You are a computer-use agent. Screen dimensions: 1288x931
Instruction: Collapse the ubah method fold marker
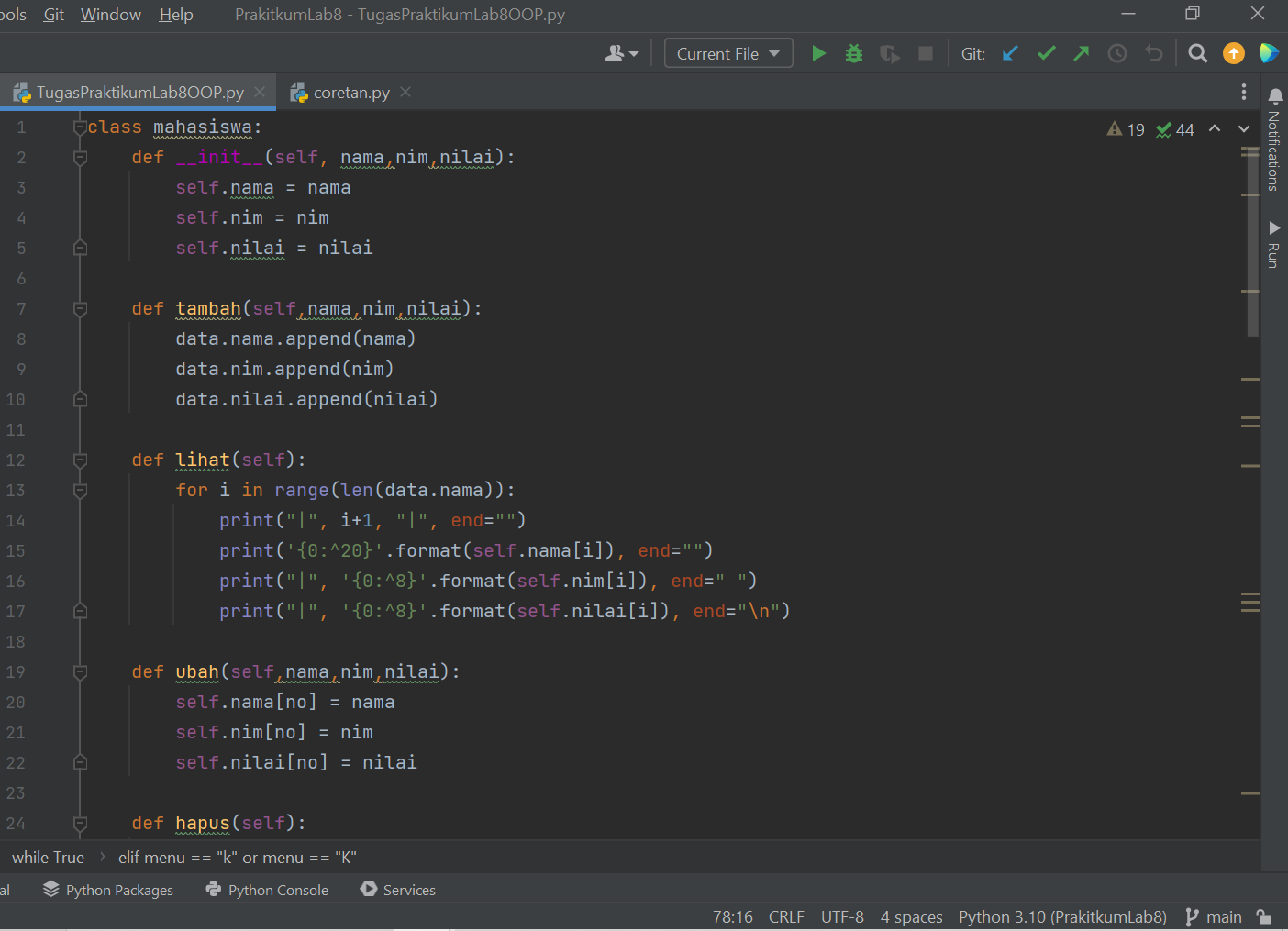pos(80,672)
